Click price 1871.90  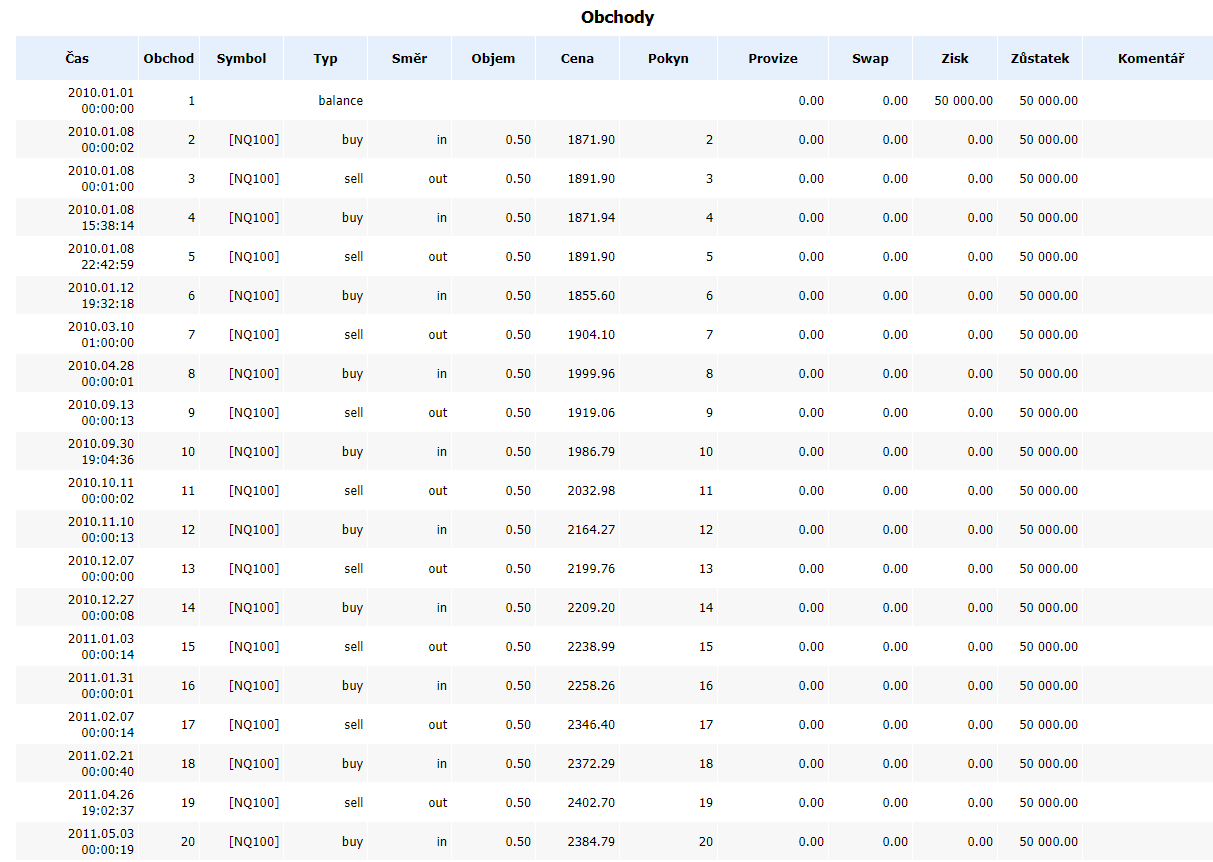click(591, 140)
